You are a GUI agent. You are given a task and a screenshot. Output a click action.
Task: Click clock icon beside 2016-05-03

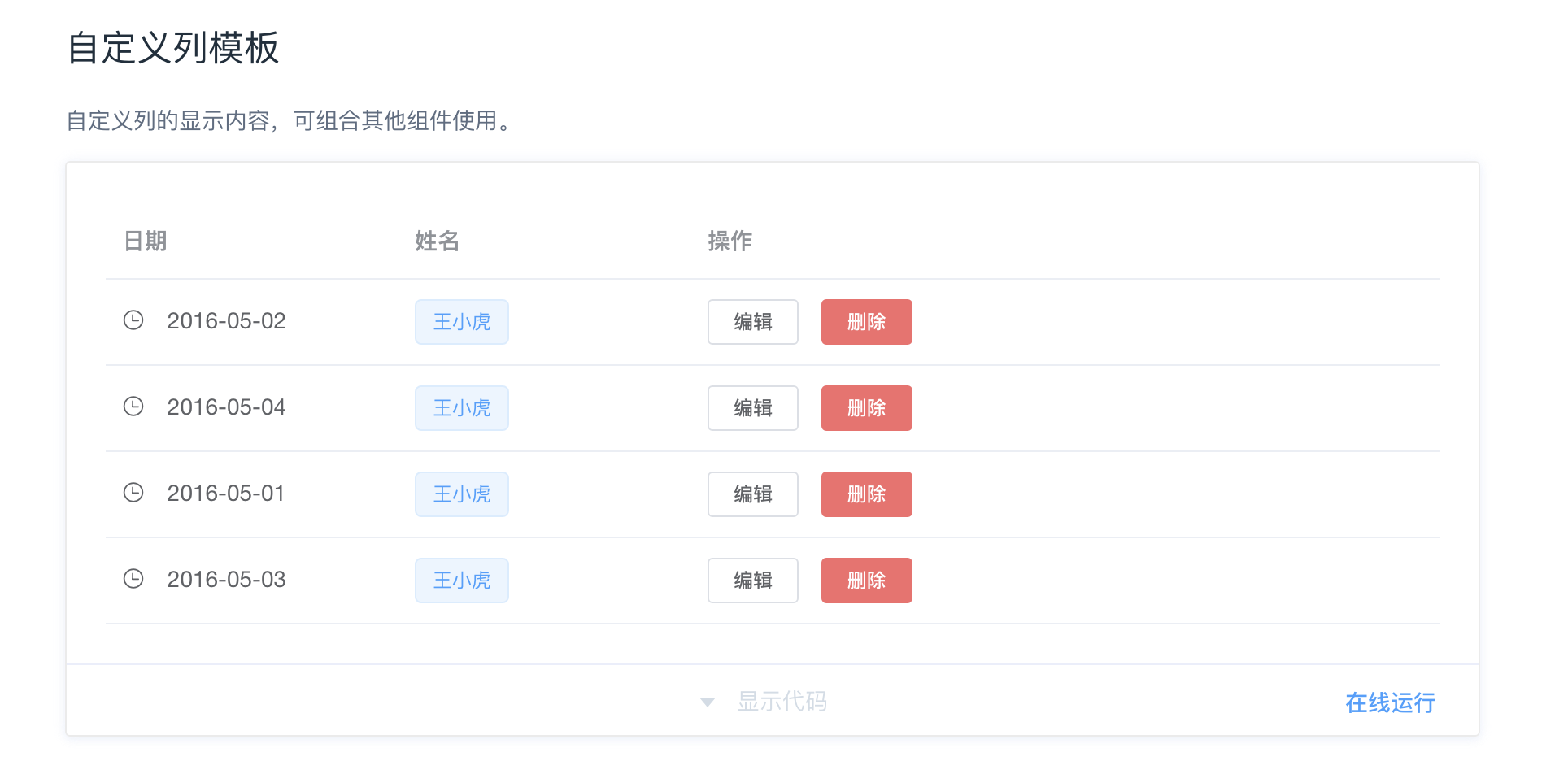click(x=133, y=579)
